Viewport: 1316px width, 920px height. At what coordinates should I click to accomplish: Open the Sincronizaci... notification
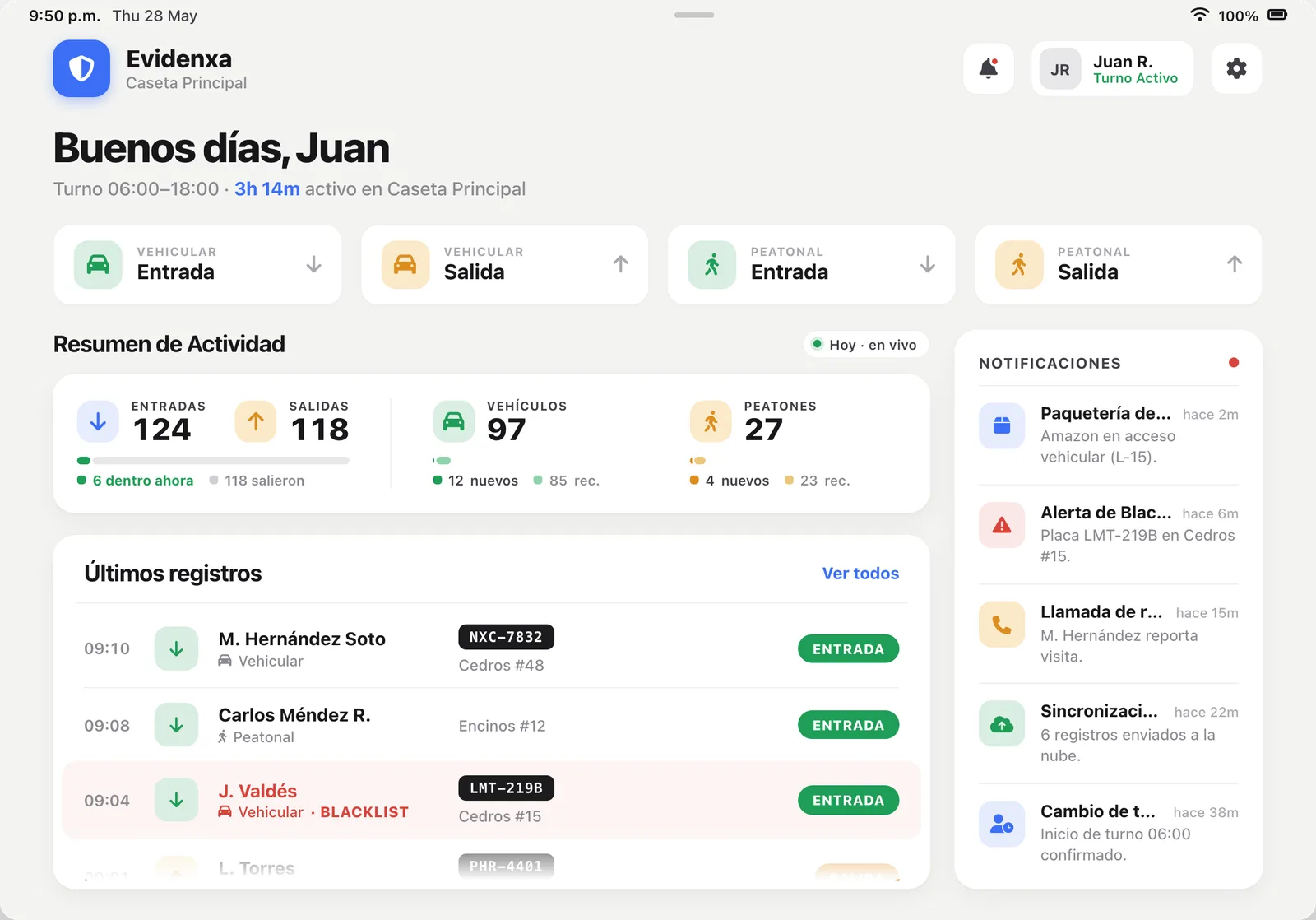[1108, 733]
